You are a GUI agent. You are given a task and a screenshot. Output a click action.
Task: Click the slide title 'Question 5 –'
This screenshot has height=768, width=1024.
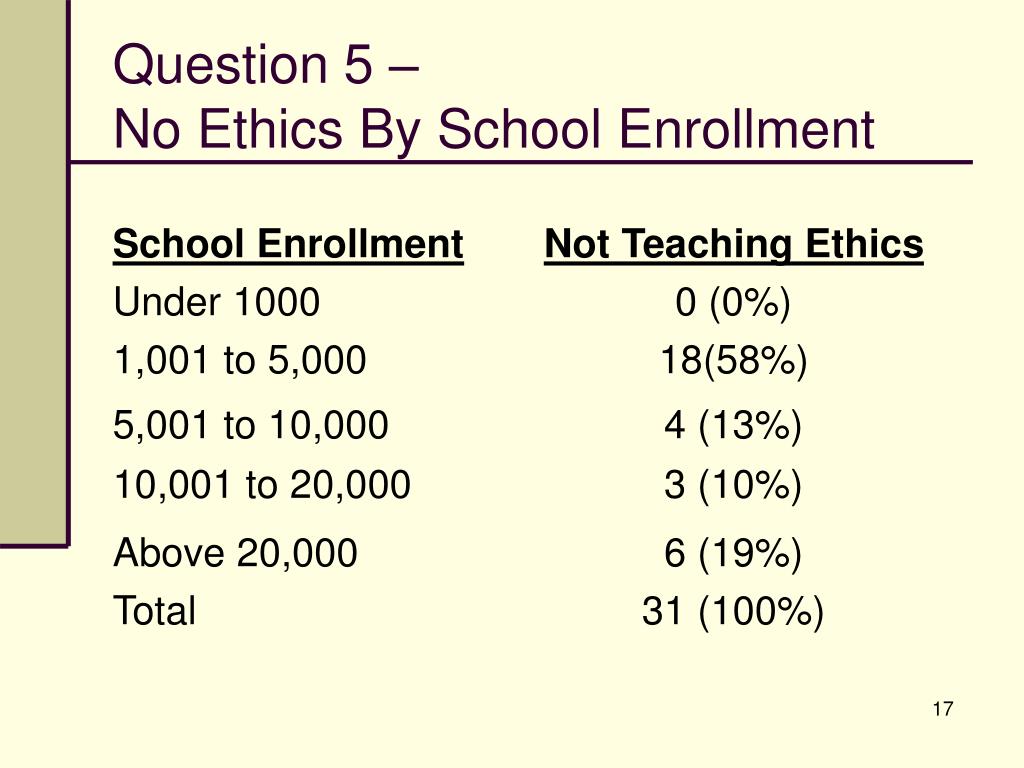(266, 65)
